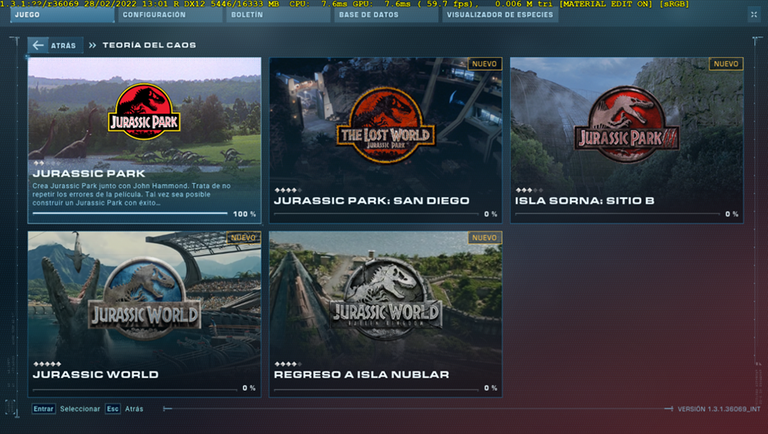Switch to the Configuración tab
The image size is (768, 434).
(x=169, y=15)
